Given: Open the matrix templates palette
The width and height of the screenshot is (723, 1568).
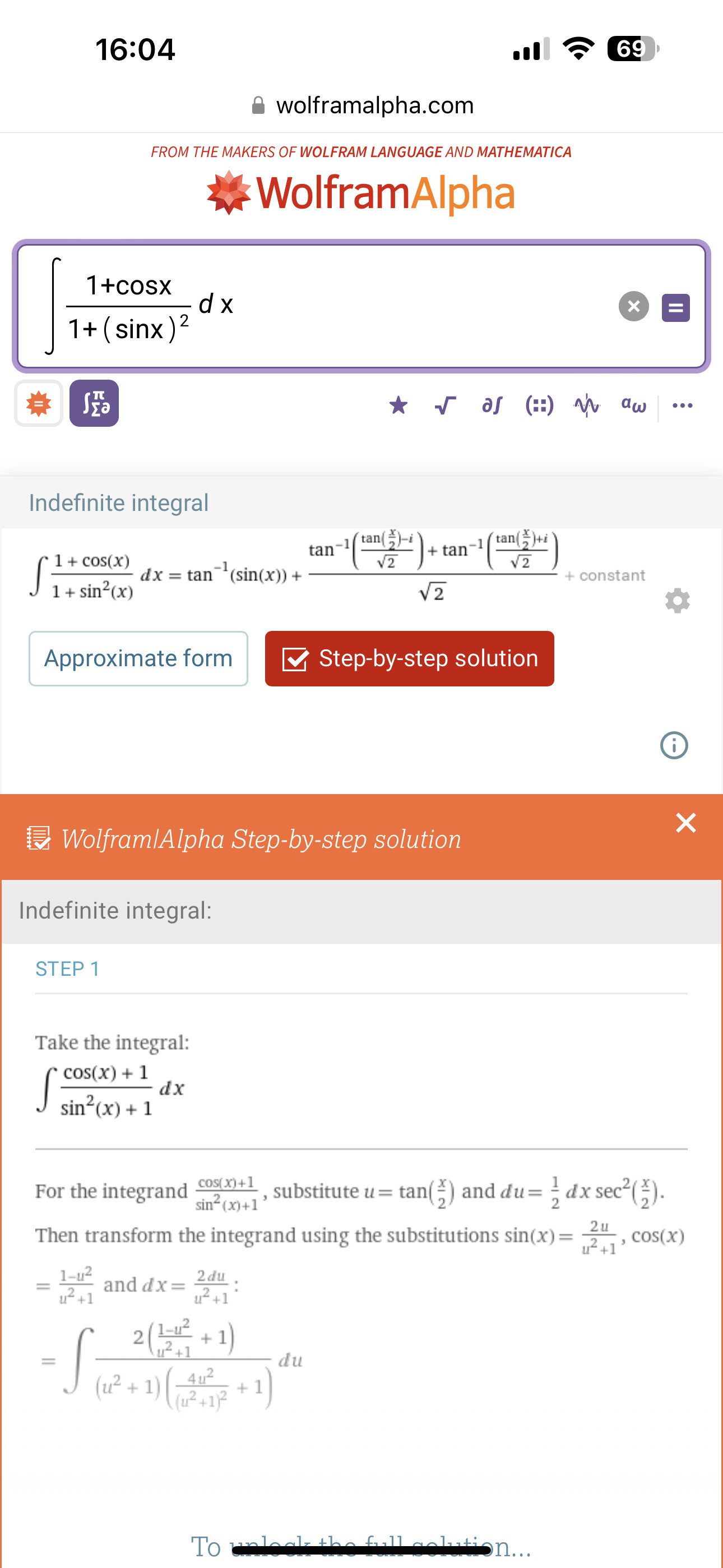Looking at the screenshot, I should [539, 405].
